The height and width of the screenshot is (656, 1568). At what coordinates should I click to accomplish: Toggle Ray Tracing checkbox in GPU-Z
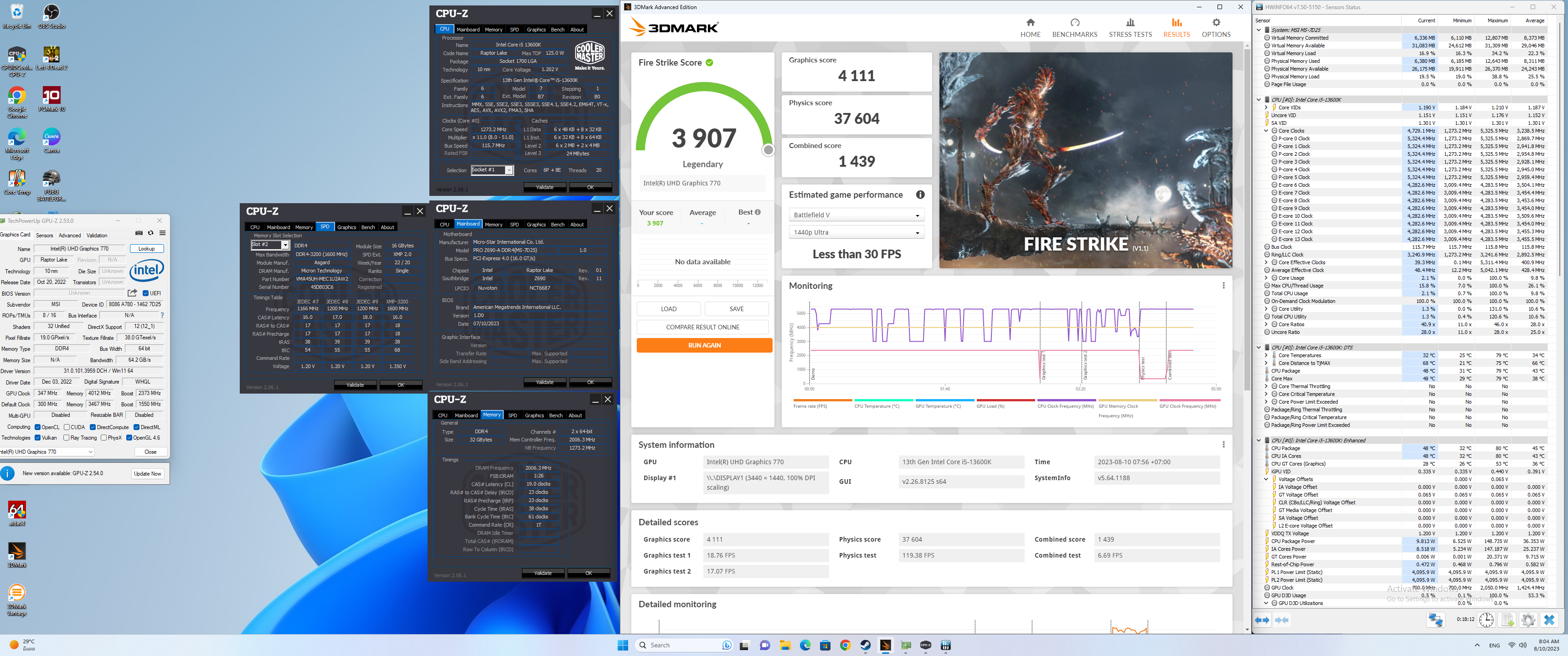[67, 437]
